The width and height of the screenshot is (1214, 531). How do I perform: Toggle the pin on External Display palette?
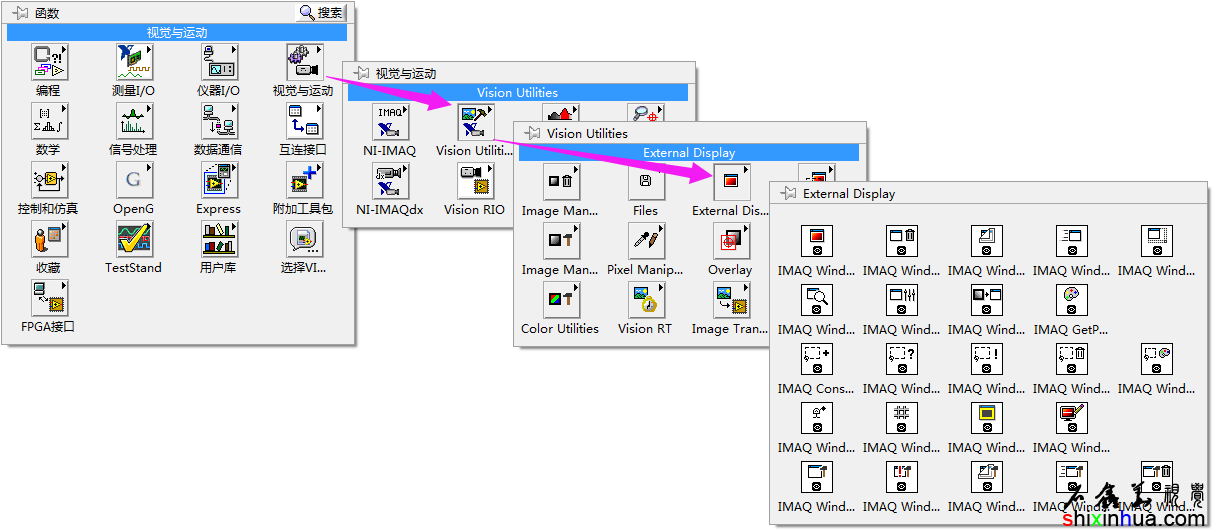pos(787,194)
